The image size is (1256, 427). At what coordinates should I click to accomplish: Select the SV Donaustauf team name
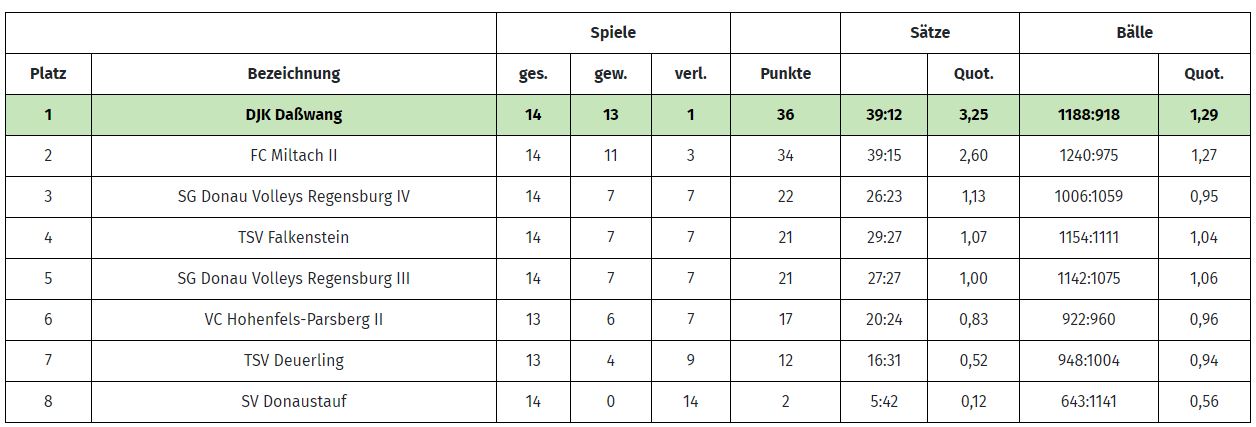click(293, 401)
